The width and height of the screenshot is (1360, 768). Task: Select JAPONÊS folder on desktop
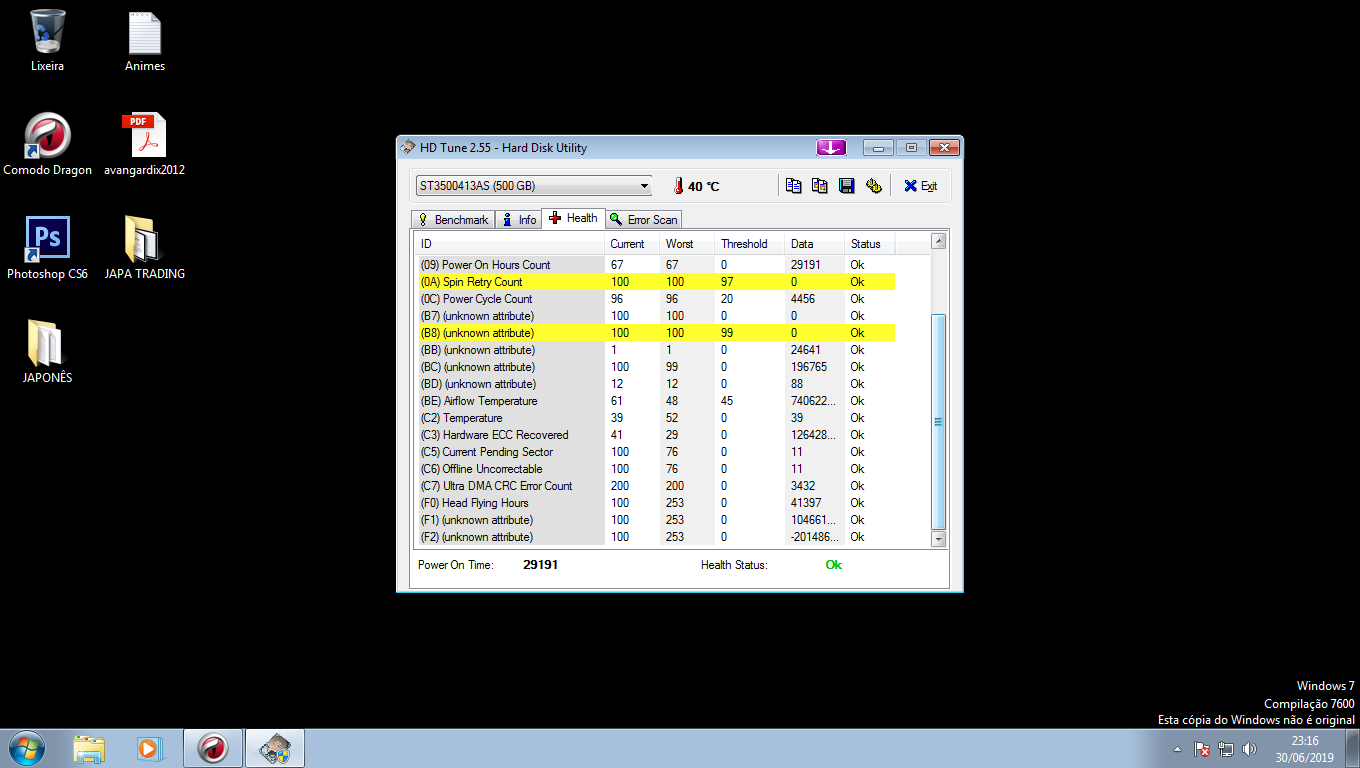[x=47, y=353]
